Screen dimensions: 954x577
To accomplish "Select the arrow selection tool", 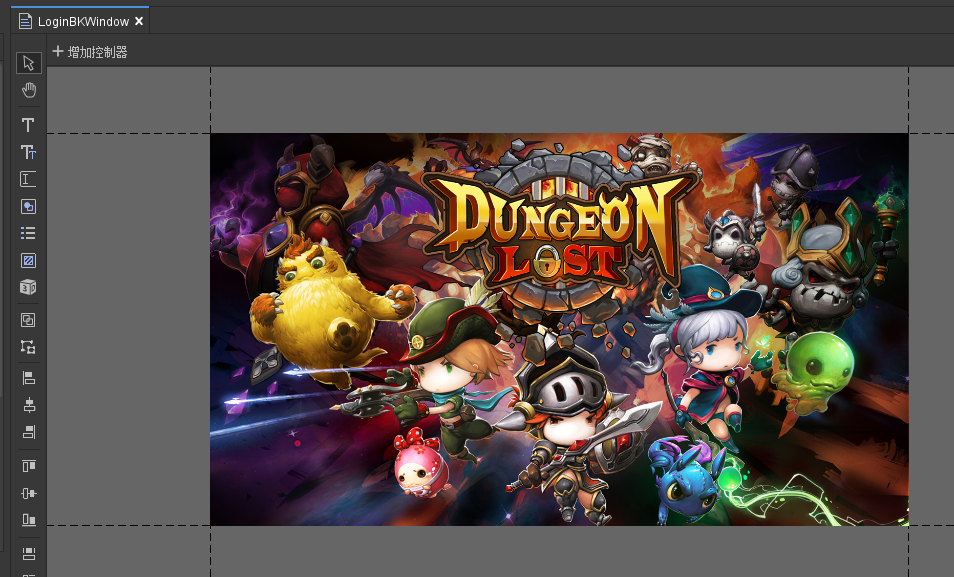I will pos(29,63).
